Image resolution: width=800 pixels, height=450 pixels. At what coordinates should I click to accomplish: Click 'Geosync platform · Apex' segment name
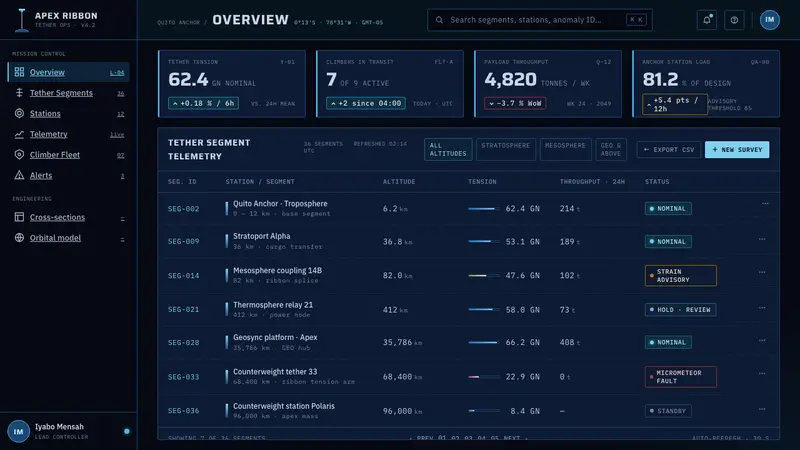[x=275, y=337]
